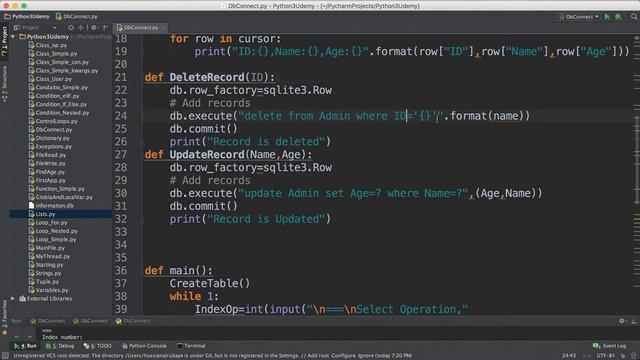640x360 pixels.
Task: Open the Project panel gear settings
Action: 94,28
